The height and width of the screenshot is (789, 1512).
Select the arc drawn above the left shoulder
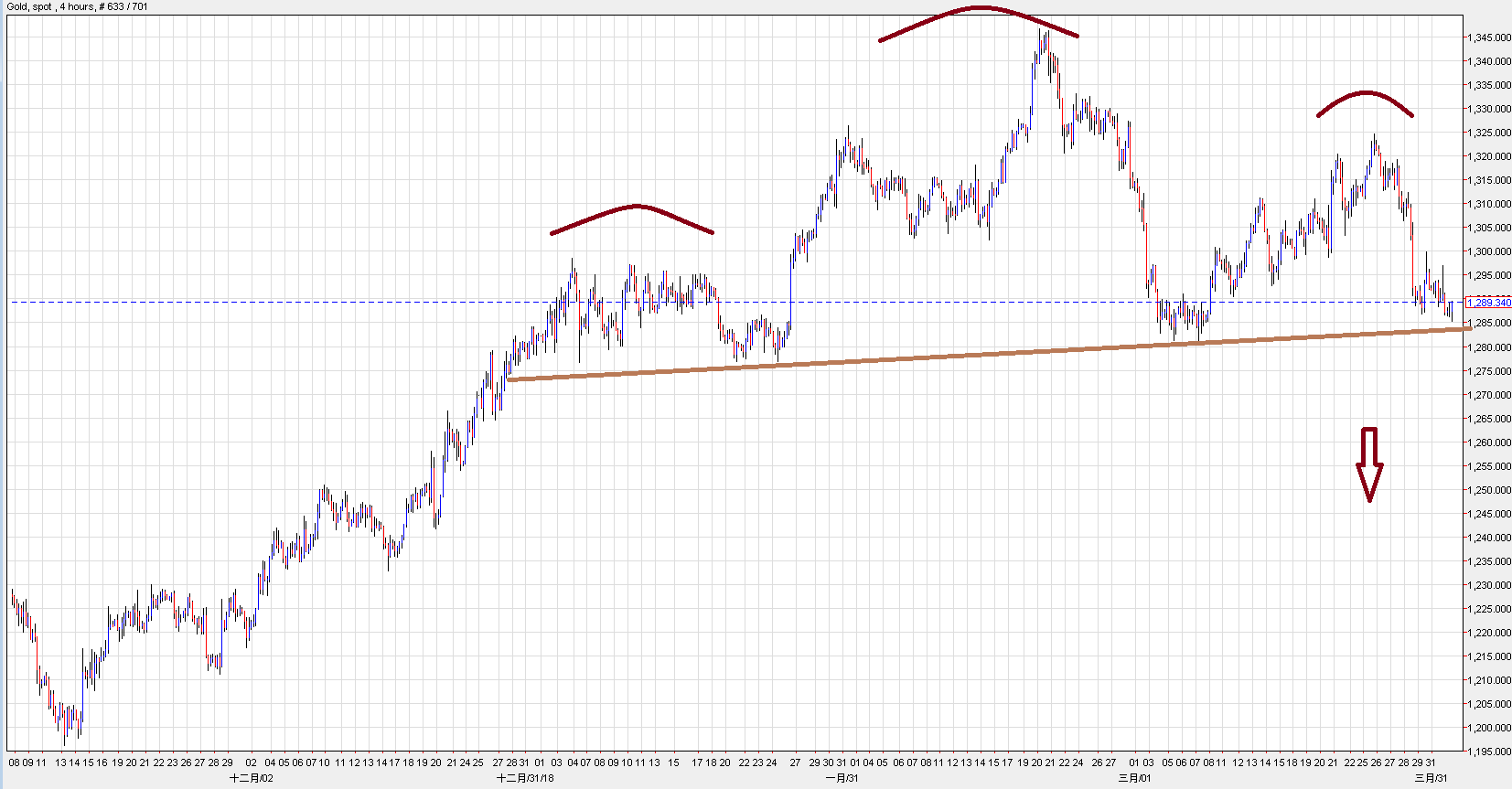(x=635, y=206)
